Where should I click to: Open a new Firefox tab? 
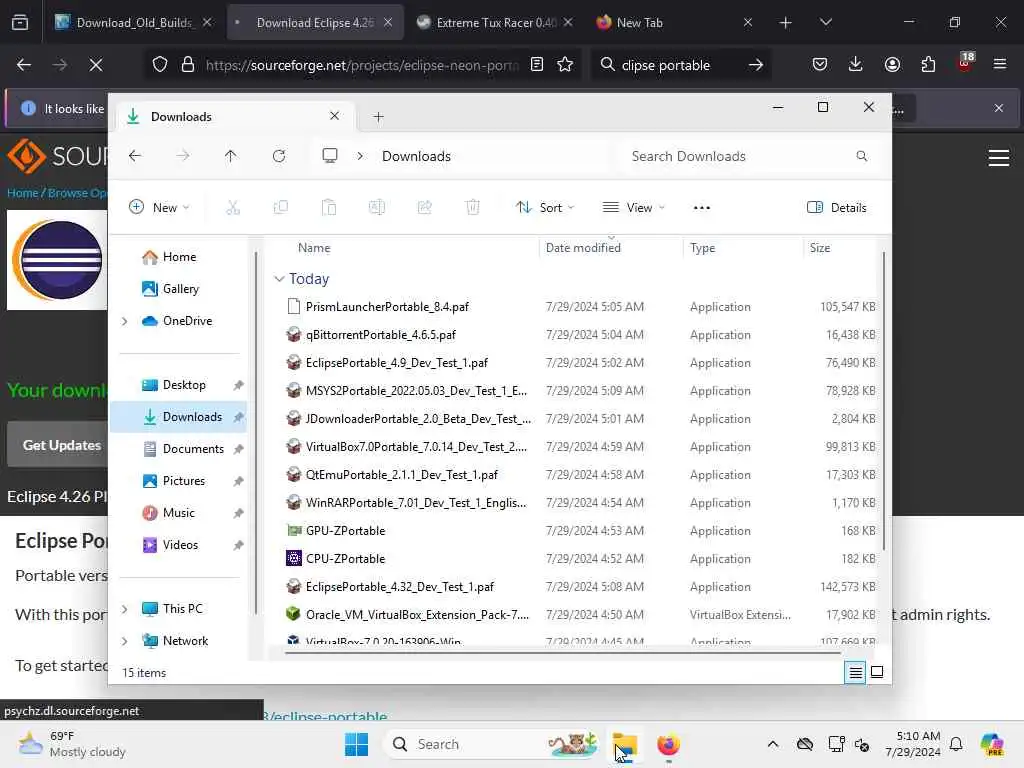(786, 23)
